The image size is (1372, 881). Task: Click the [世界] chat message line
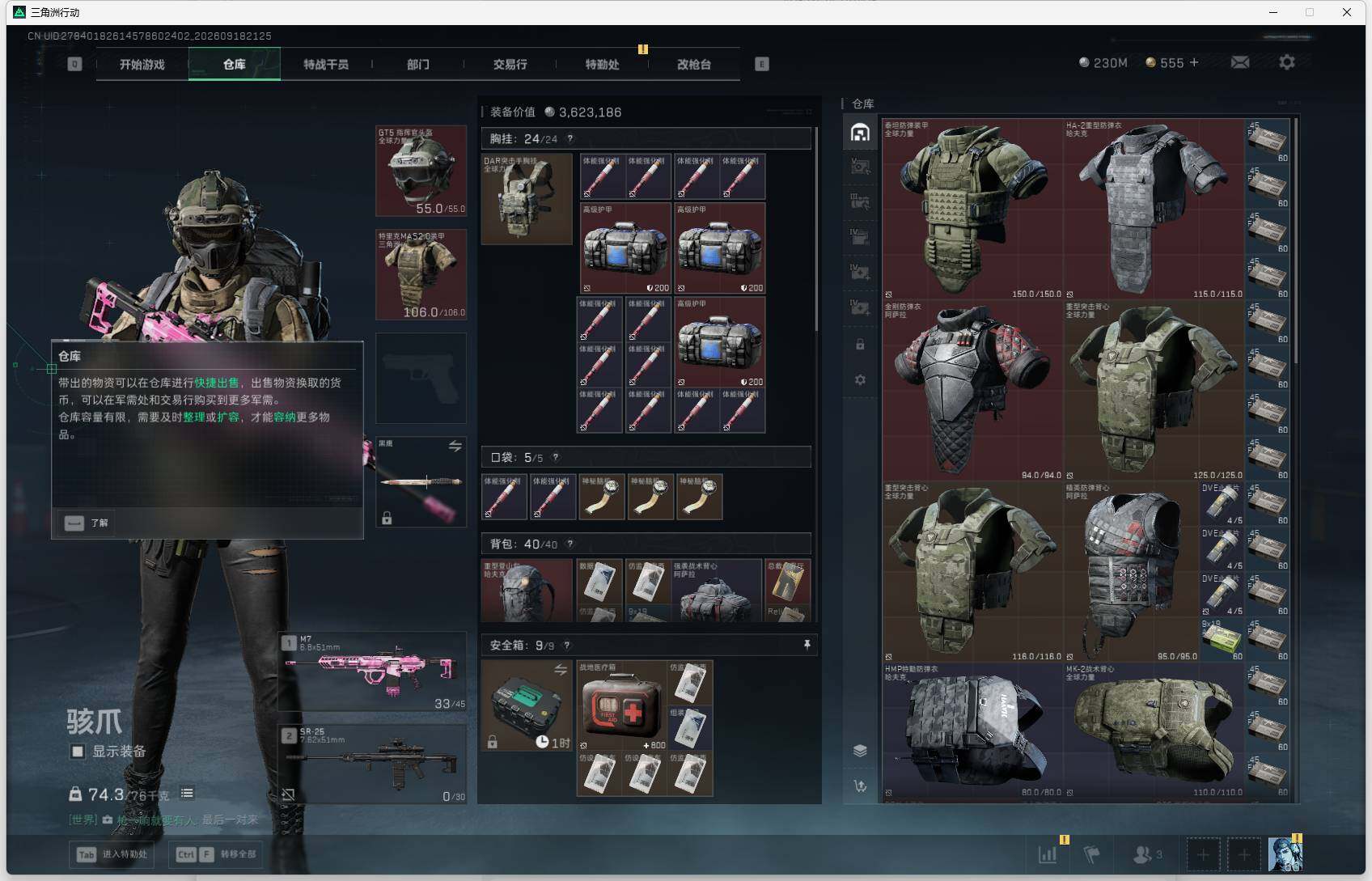(x=163, y=820)
